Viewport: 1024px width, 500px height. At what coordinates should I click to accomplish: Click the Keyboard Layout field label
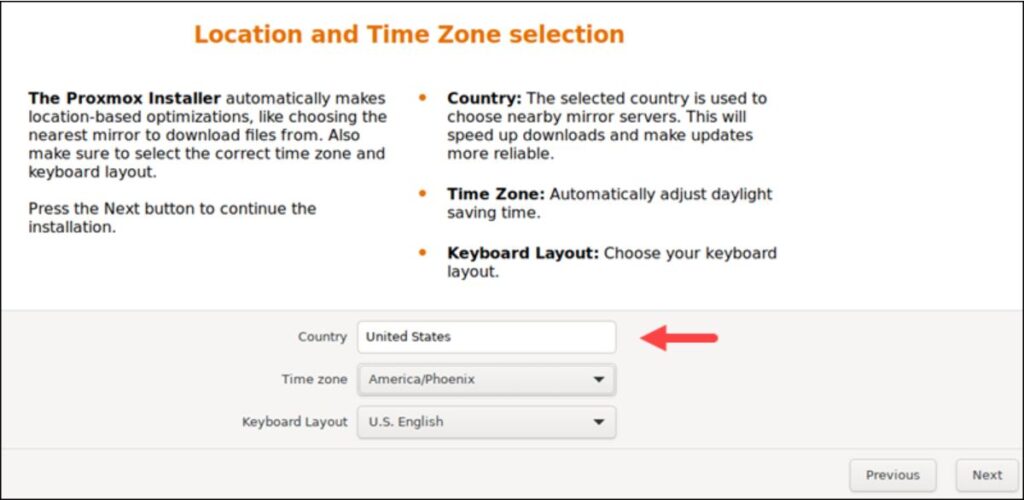294,422
